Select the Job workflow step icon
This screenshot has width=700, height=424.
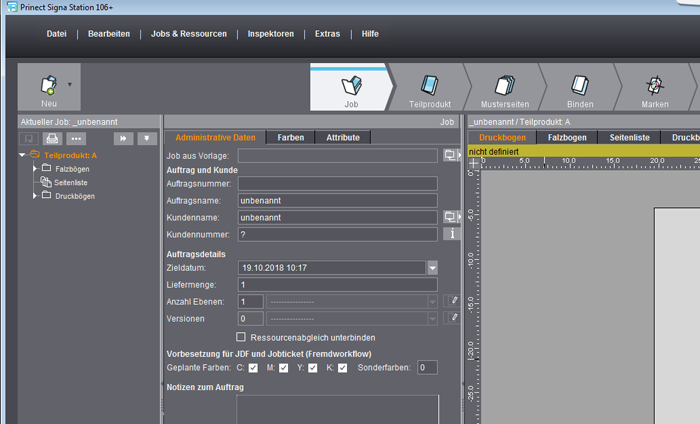click(351, 85)
